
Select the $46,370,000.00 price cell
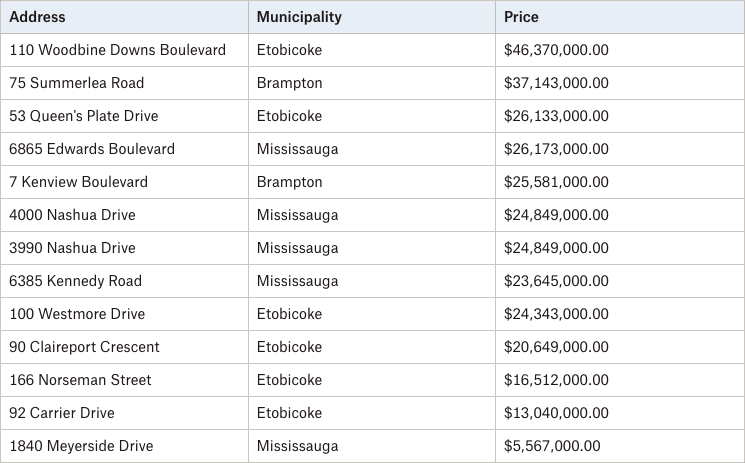[620, 50]
